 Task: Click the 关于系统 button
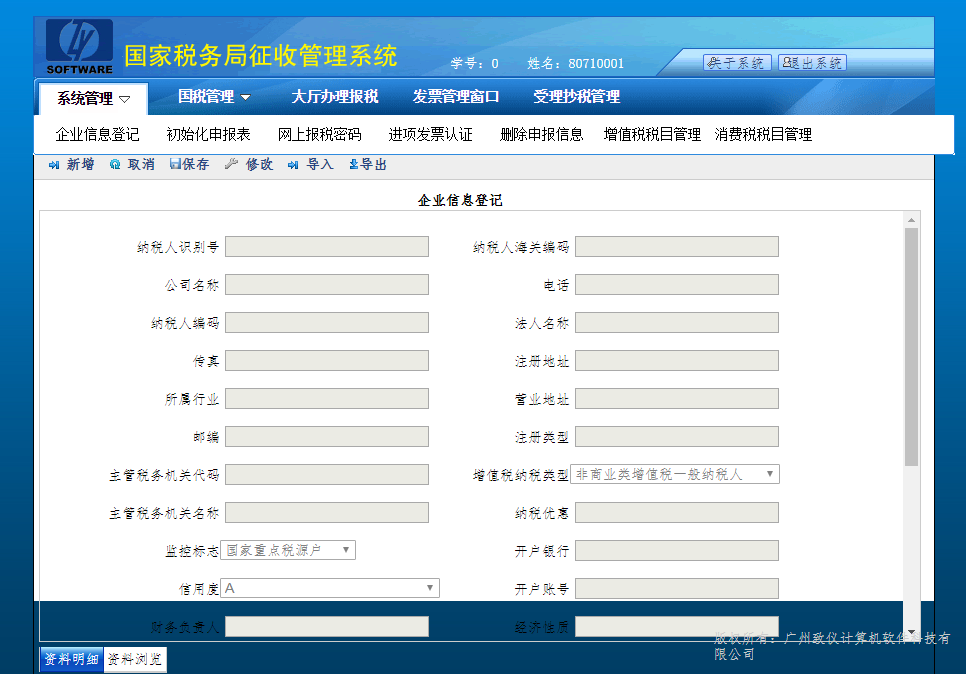pos(737,63)
